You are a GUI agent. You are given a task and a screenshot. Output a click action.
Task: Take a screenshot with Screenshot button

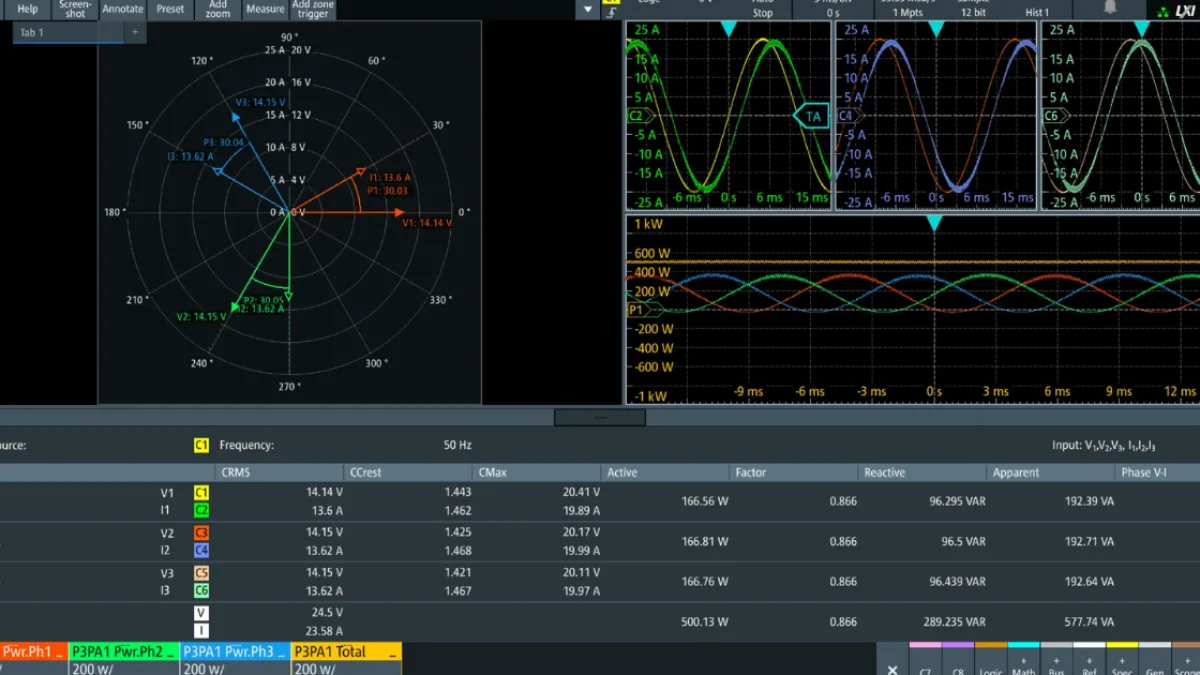[75, 9]
